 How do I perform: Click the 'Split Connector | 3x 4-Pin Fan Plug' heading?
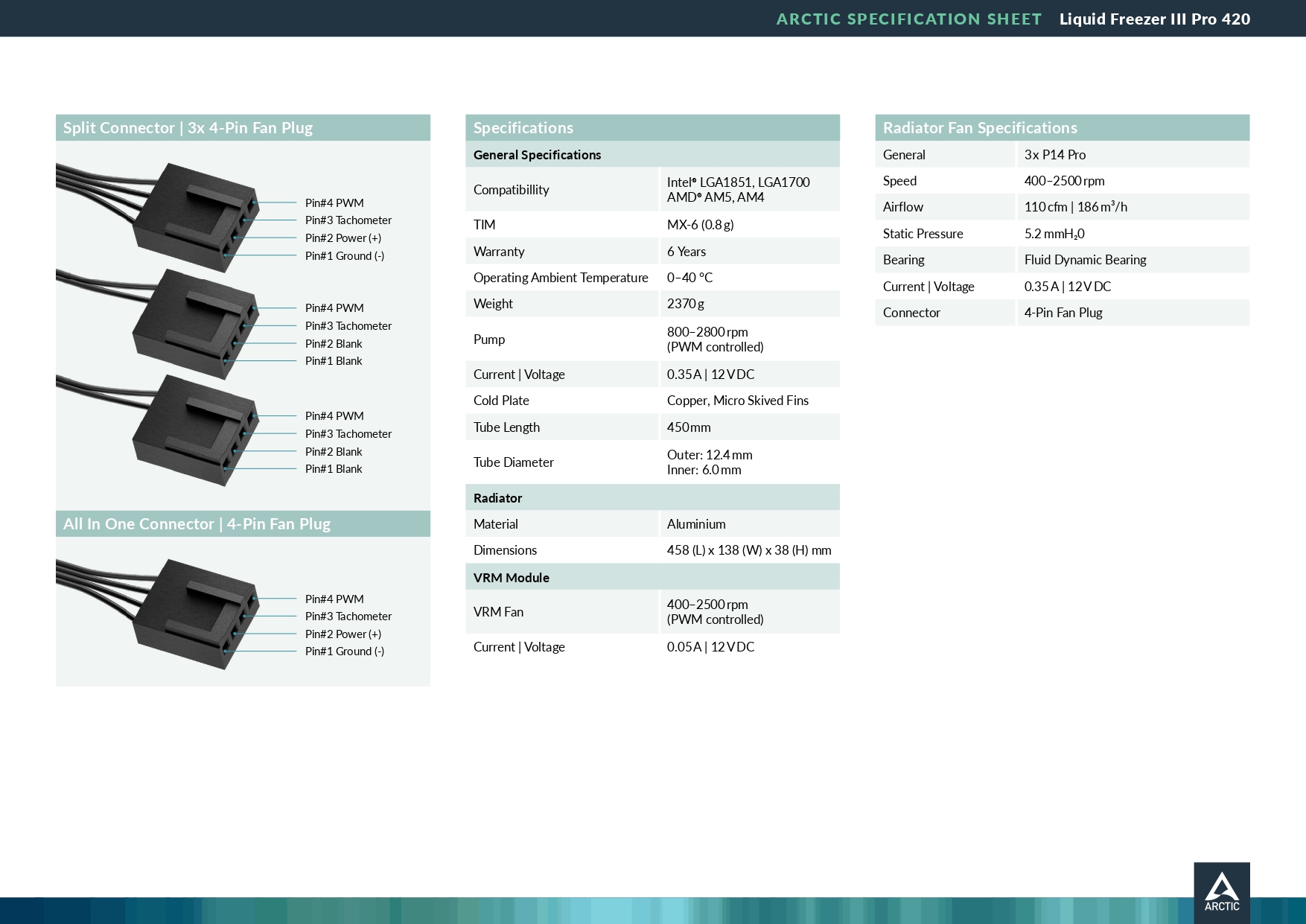point(188,128)
